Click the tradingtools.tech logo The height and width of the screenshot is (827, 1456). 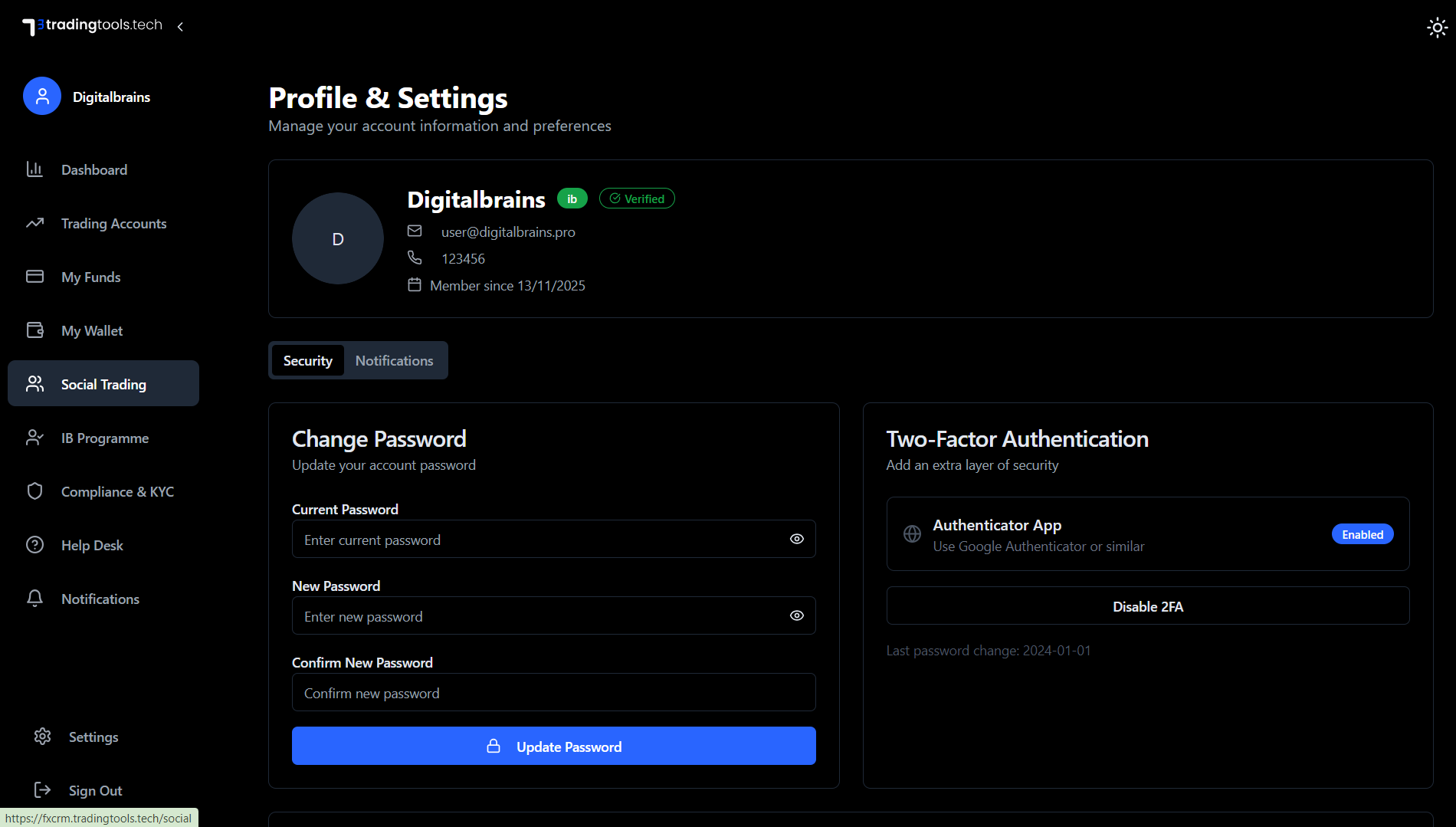[x=92, y=25]
